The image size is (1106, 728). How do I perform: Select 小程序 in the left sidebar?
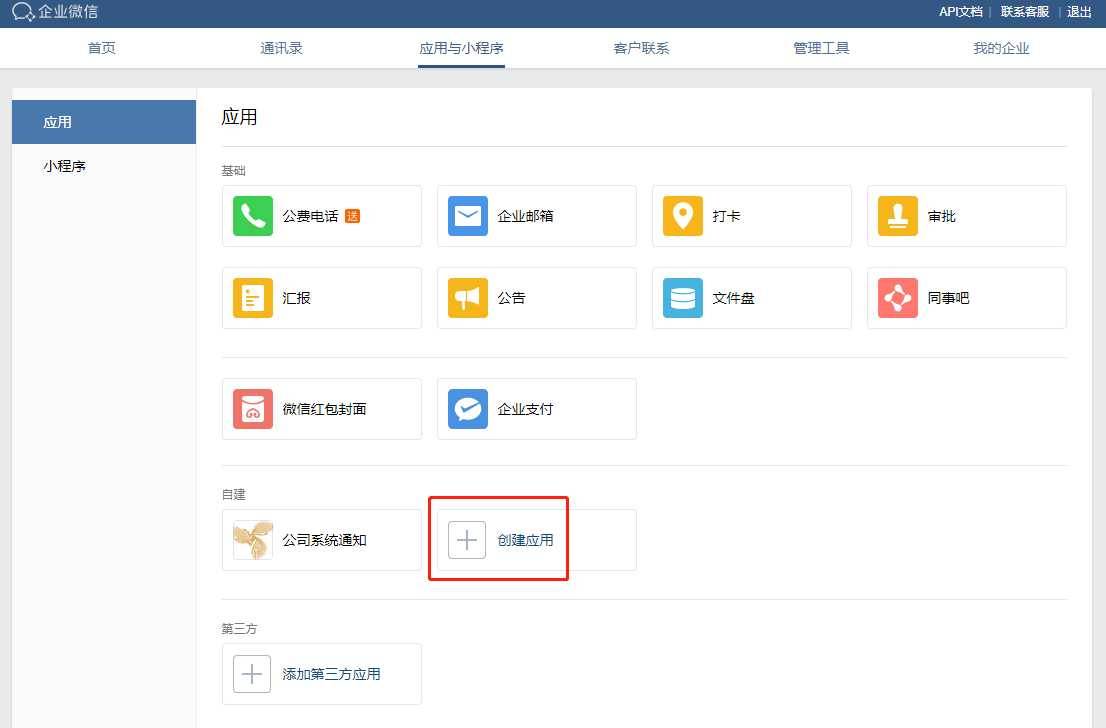coord(104,166)
